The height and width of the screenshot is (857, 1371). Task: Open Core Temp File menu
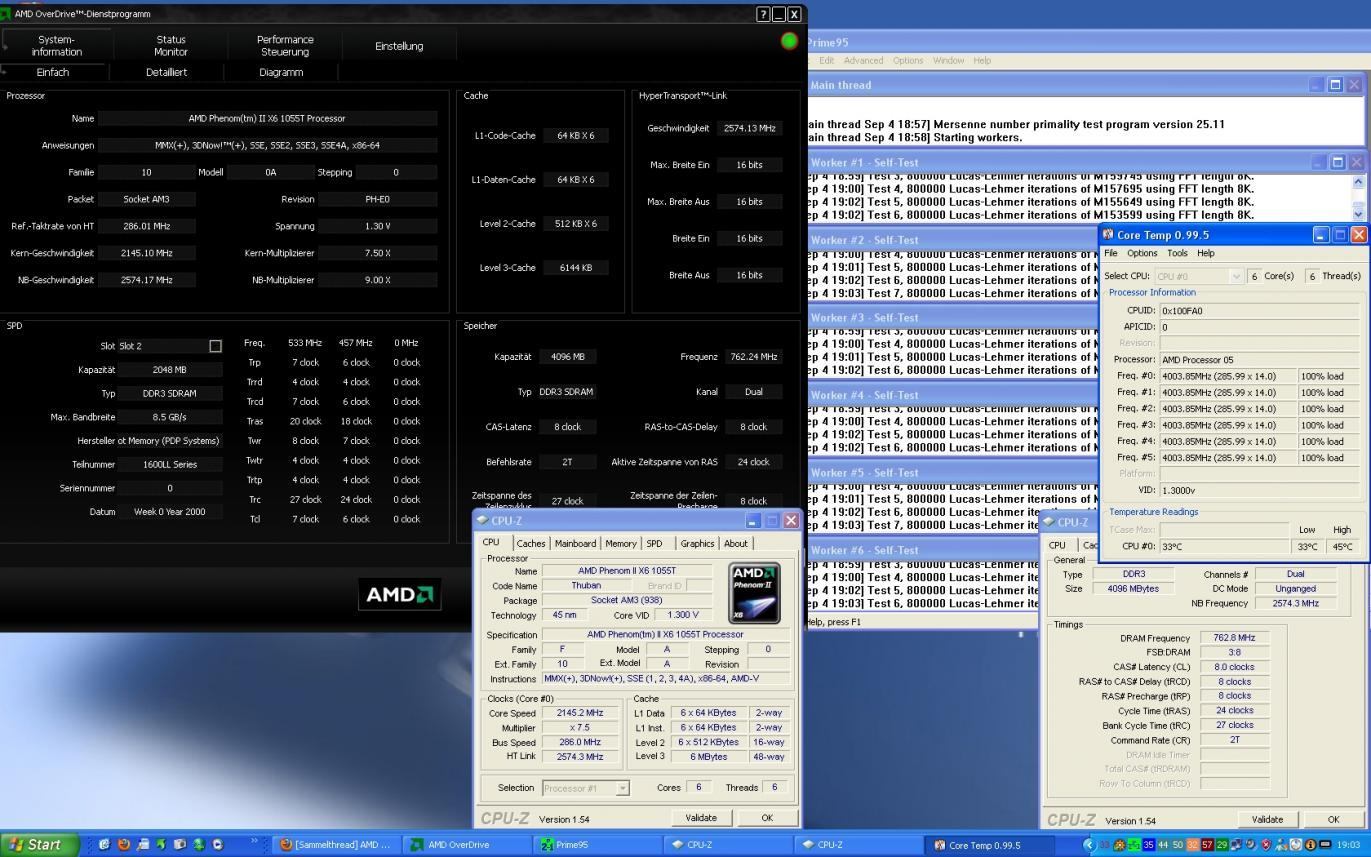pos(1111,254)
